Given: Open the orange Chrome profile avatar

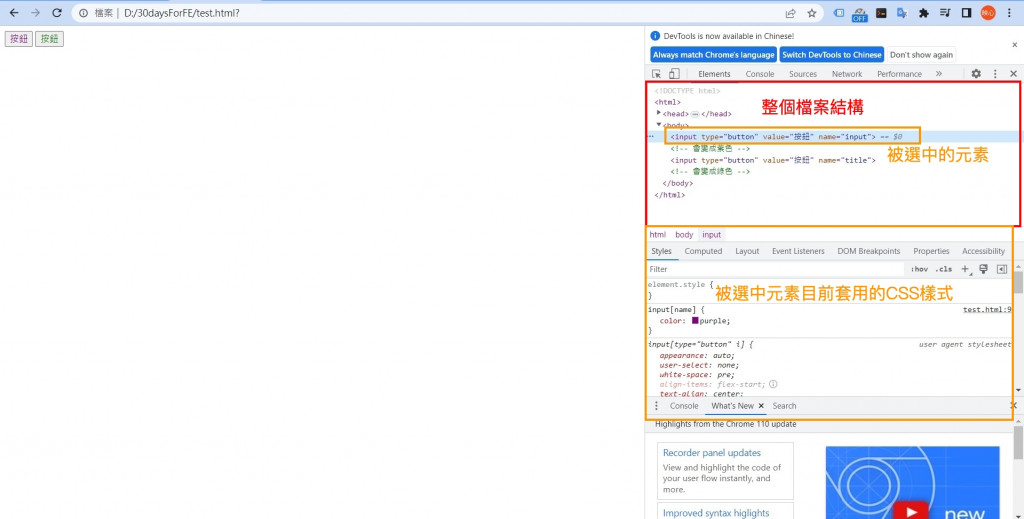Looking at the screenshot, I should 988,13.
